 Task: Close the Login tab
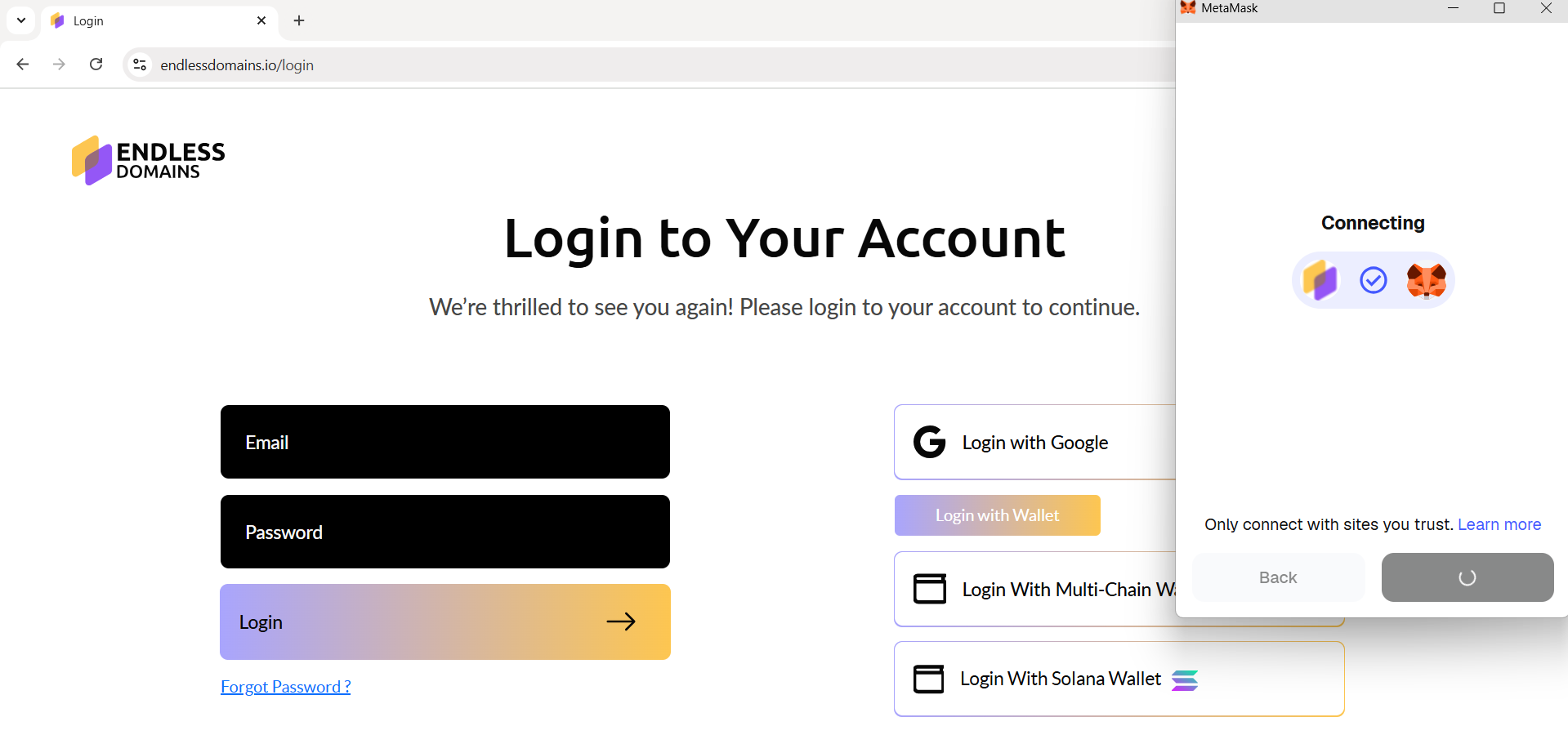click(x=261, y=20)
